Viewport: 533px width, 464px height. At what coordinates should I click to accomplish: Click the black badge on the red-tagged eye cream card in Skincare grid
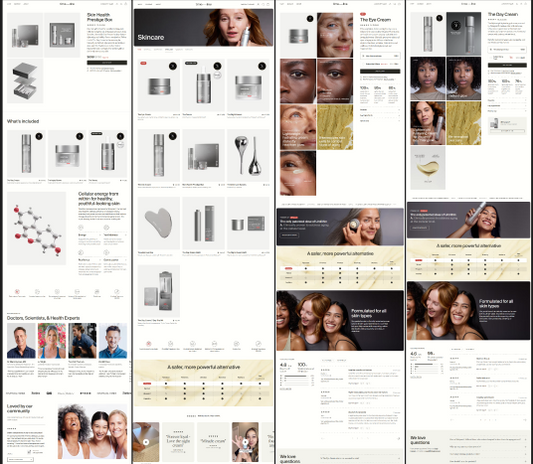(173, 66)
